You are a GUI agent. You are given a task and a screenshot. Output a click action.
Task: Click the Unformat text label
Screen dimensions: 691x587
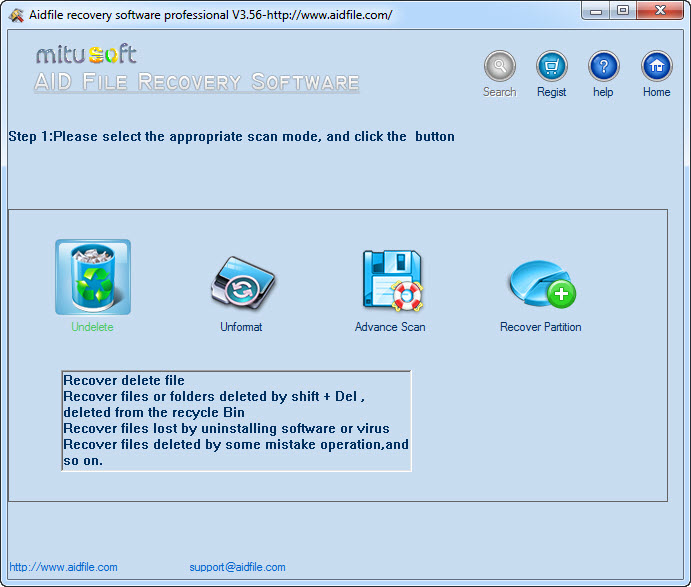click(241, 327)
